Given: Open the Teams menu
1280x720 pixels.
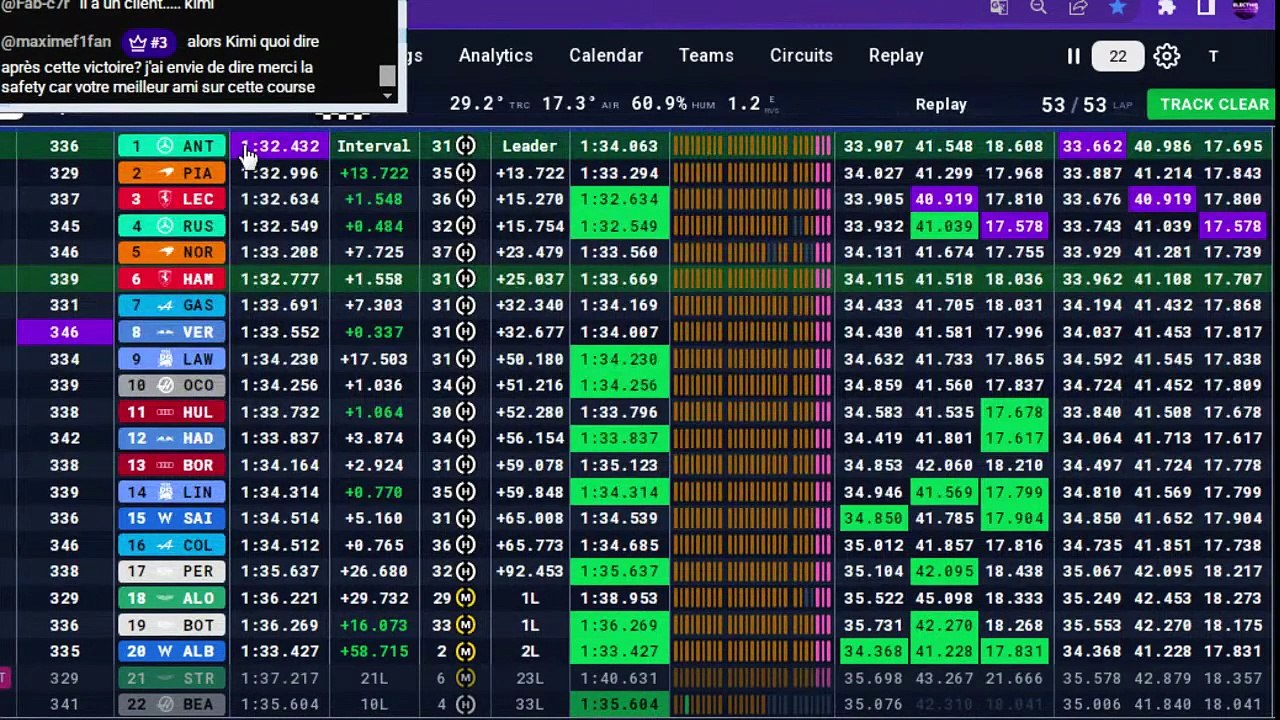Looking at the screenshot, I should pyautogui.click(x=706, y=56).
